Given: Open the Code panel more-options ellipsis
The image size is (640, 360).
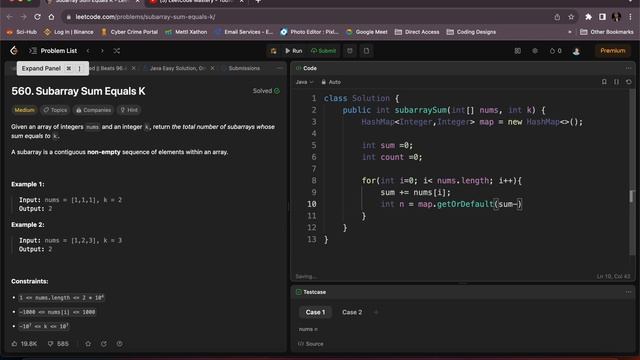Looking at the screenshot, I should [629, 68].
